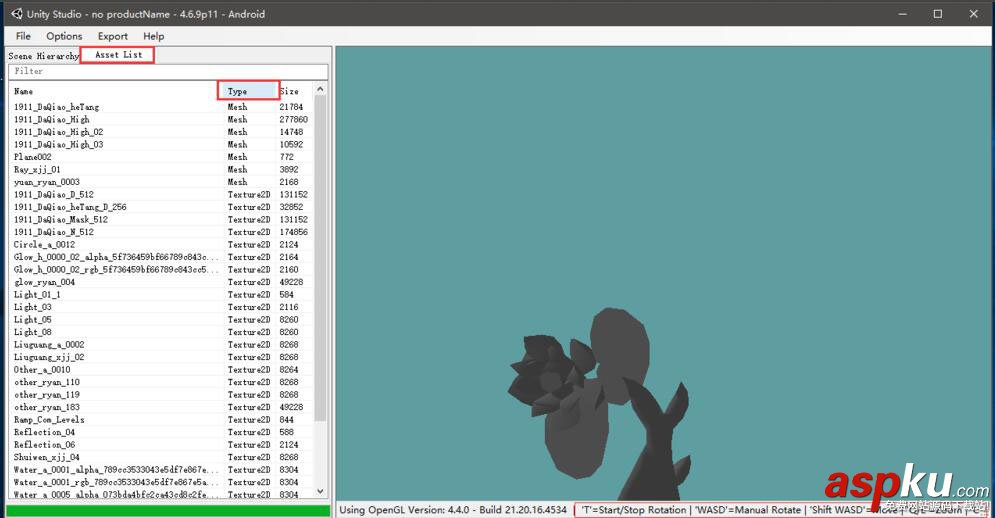Select the Liuguang_a_0002 texture row

coord(162,344)
